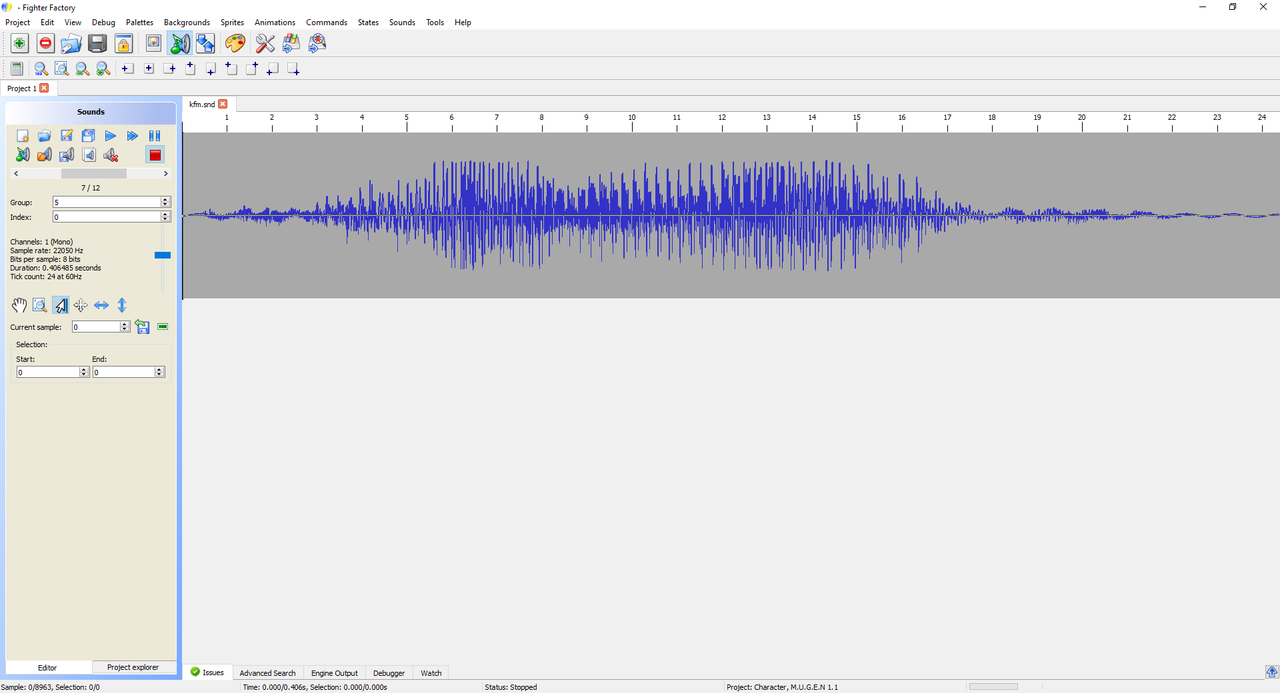Select the Sounds editor music-note speaker icon
The width and height of the screenshot is (1280, 693).
(179, 43)
